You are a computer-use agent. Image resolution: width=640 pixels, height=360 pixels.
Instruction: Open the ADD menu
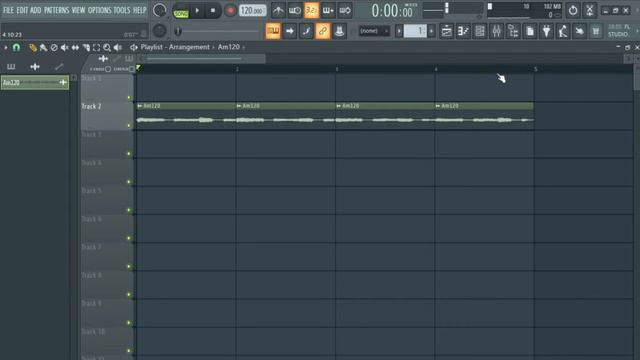[36, 10]
